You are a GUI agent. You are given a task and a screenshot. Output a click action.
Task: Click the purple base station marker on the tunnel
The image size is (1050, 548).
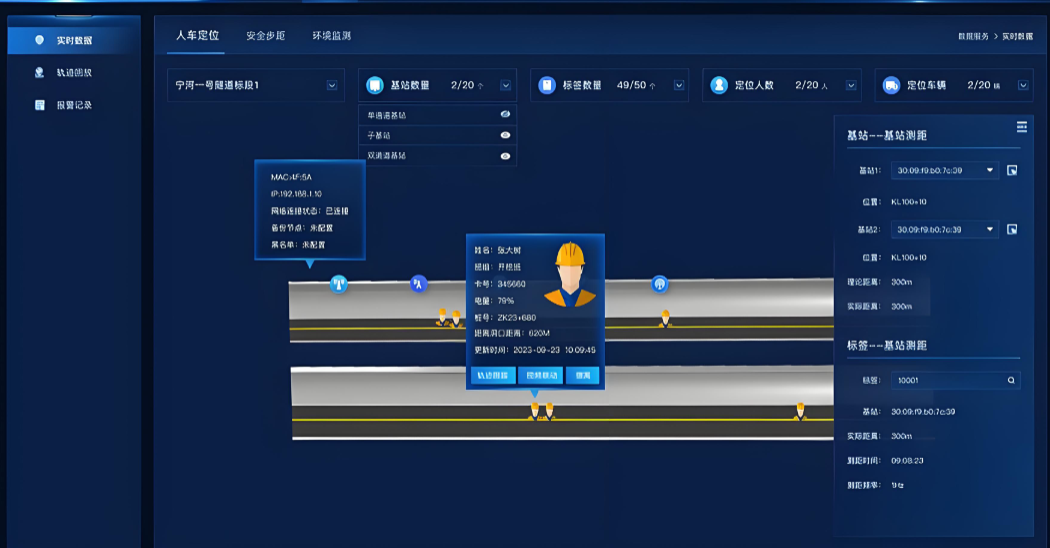point(418,284)
